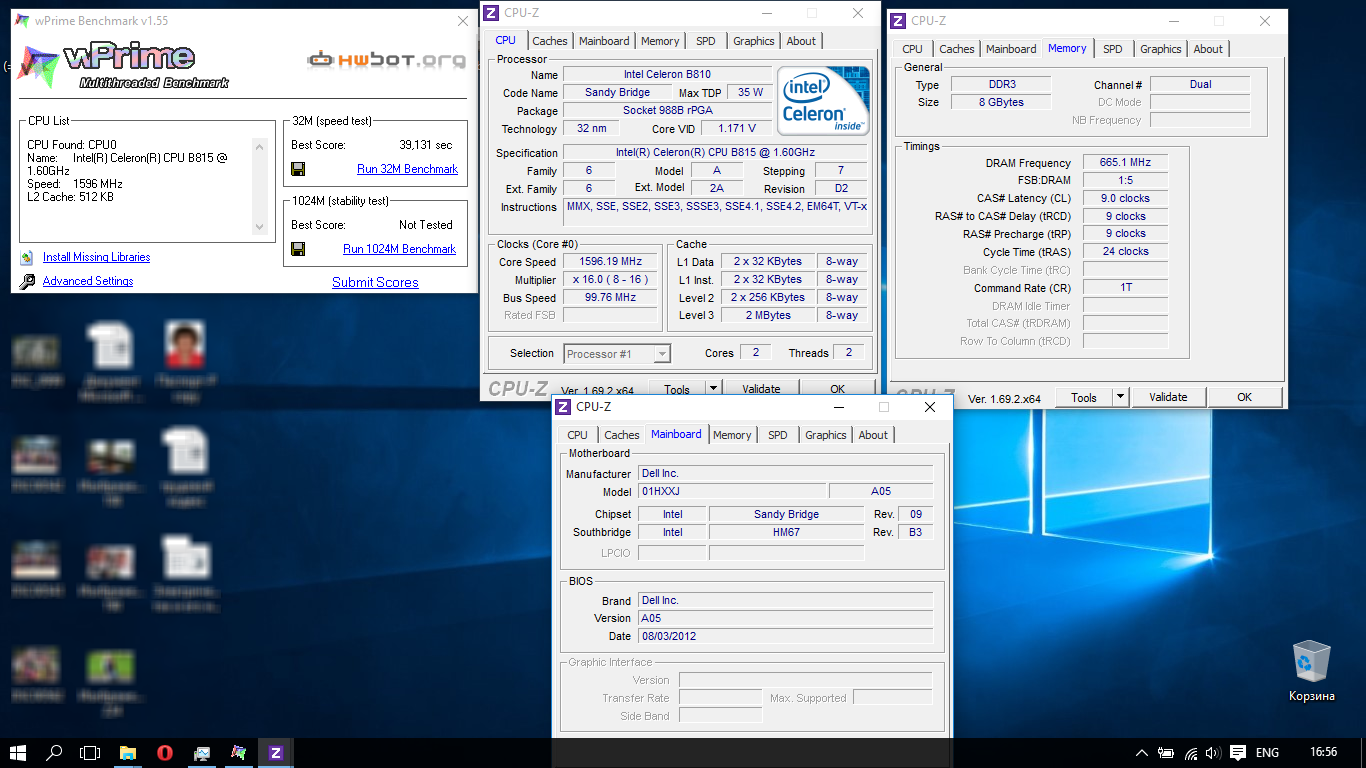Click the Socket 988B rPGA package field

pyautogui.click(x=667, y=110)
